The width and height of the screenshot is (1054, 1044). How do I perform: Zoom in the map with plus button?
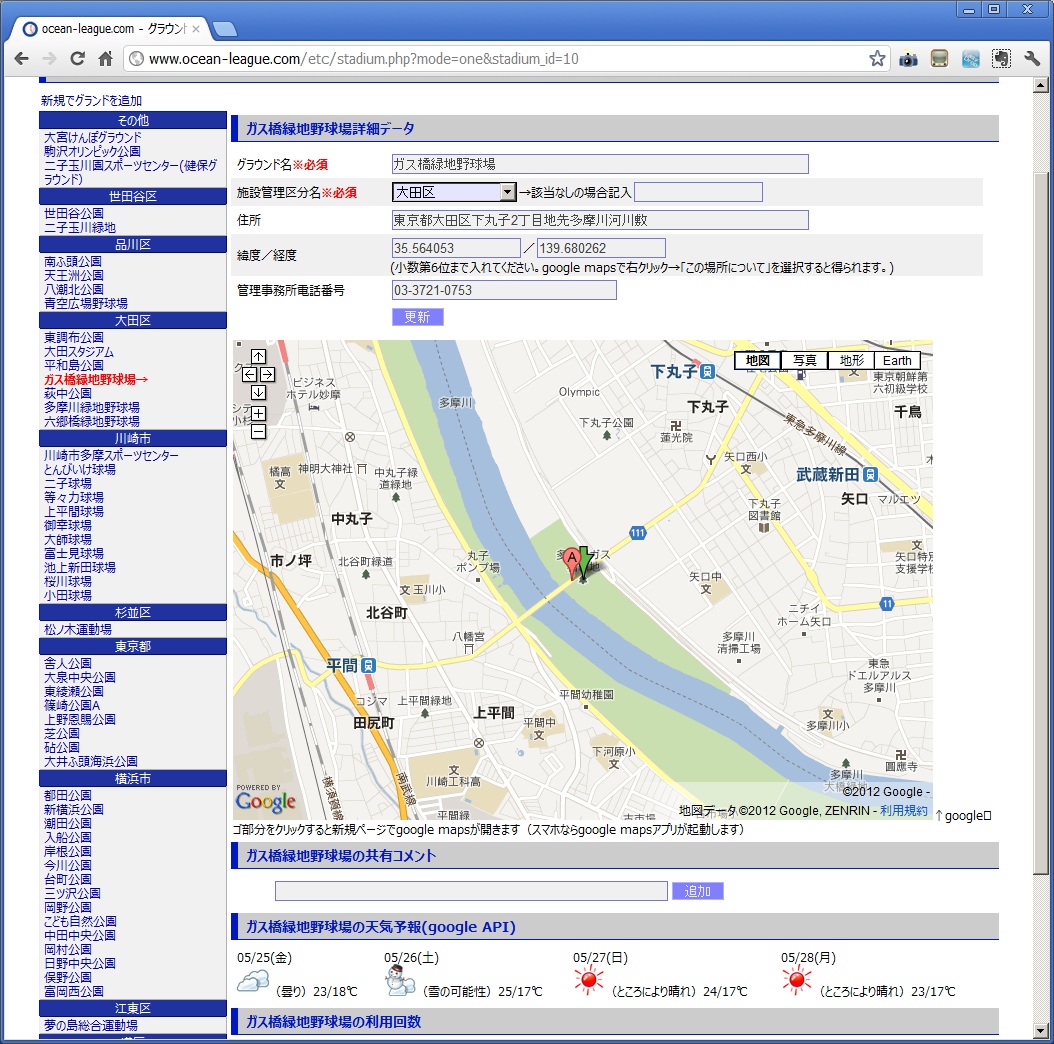tap(258, 414)
